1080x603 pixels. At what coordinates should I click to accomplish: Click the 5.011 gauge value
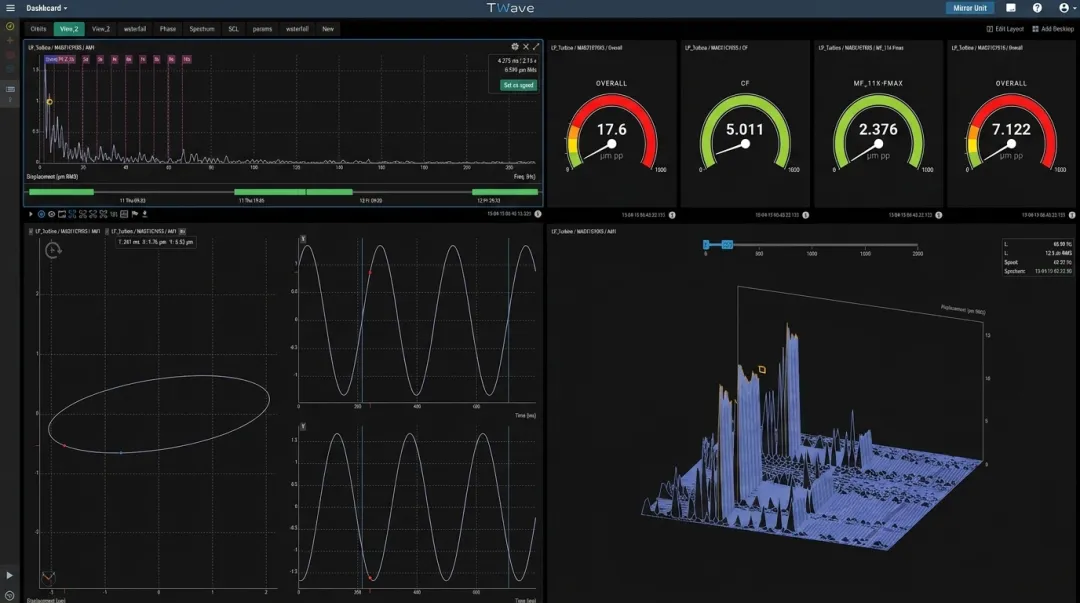(745, 130)
